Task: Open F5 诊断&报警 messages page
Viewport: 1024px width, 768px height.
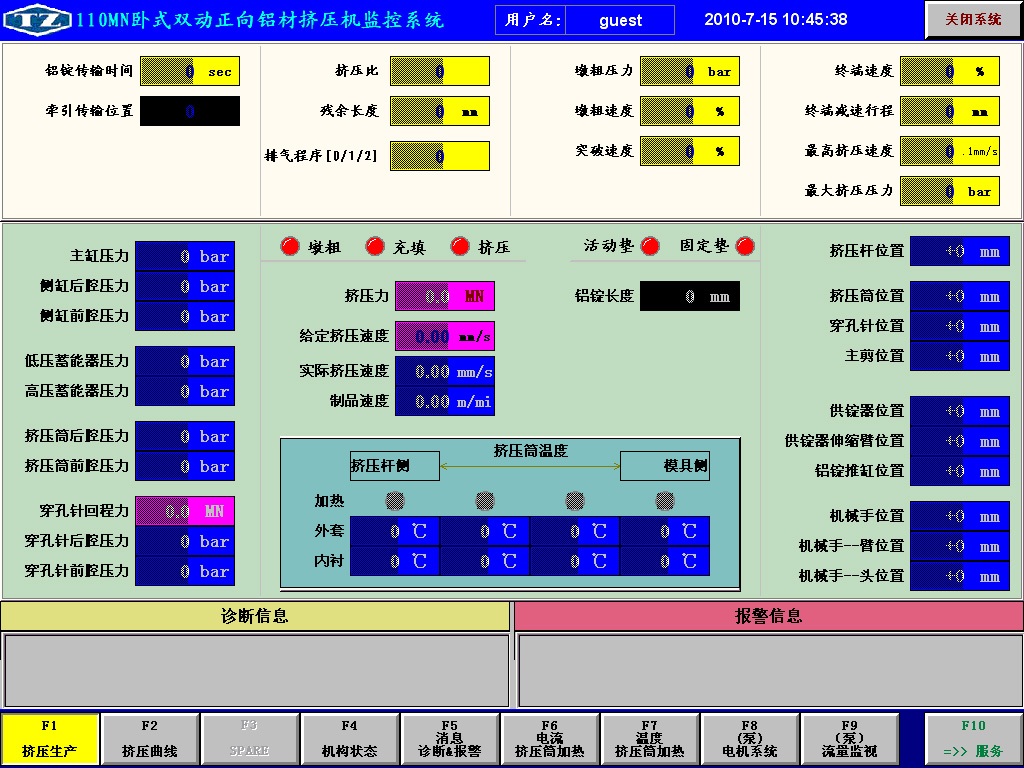Action: point(450,739)
